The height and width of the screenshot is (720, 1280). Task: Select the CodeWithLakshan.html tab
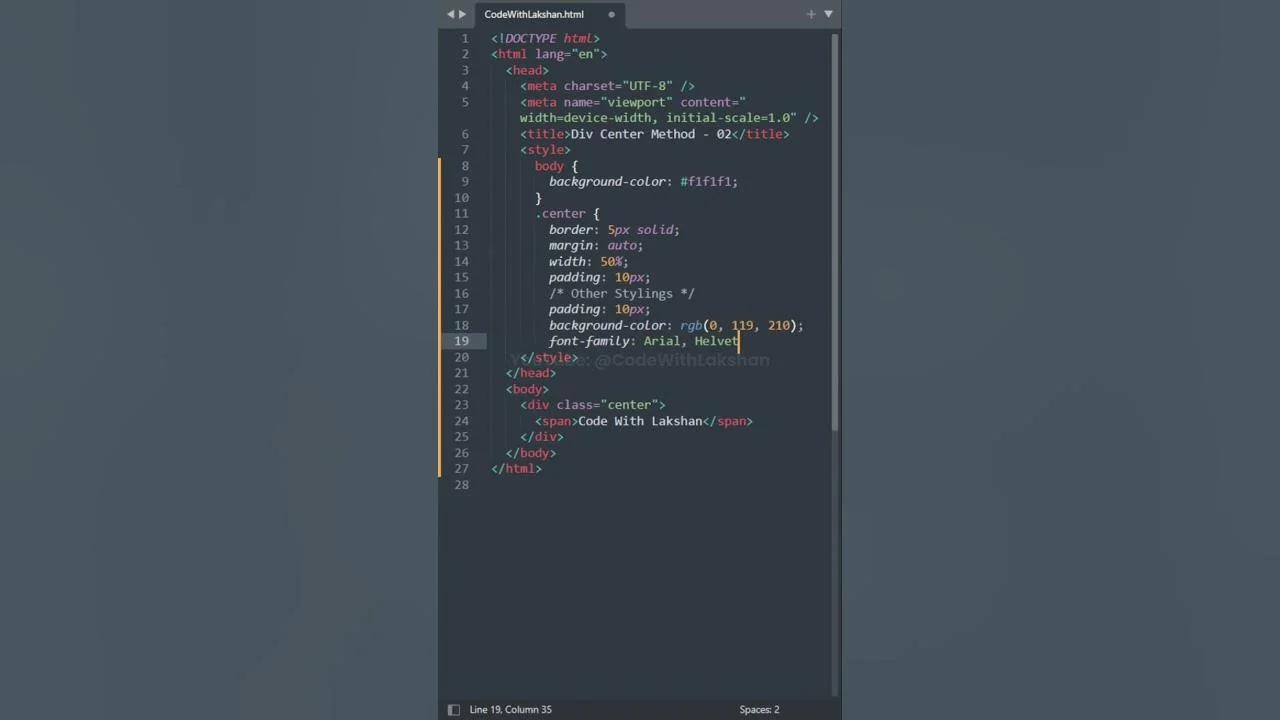coord(533,14)
